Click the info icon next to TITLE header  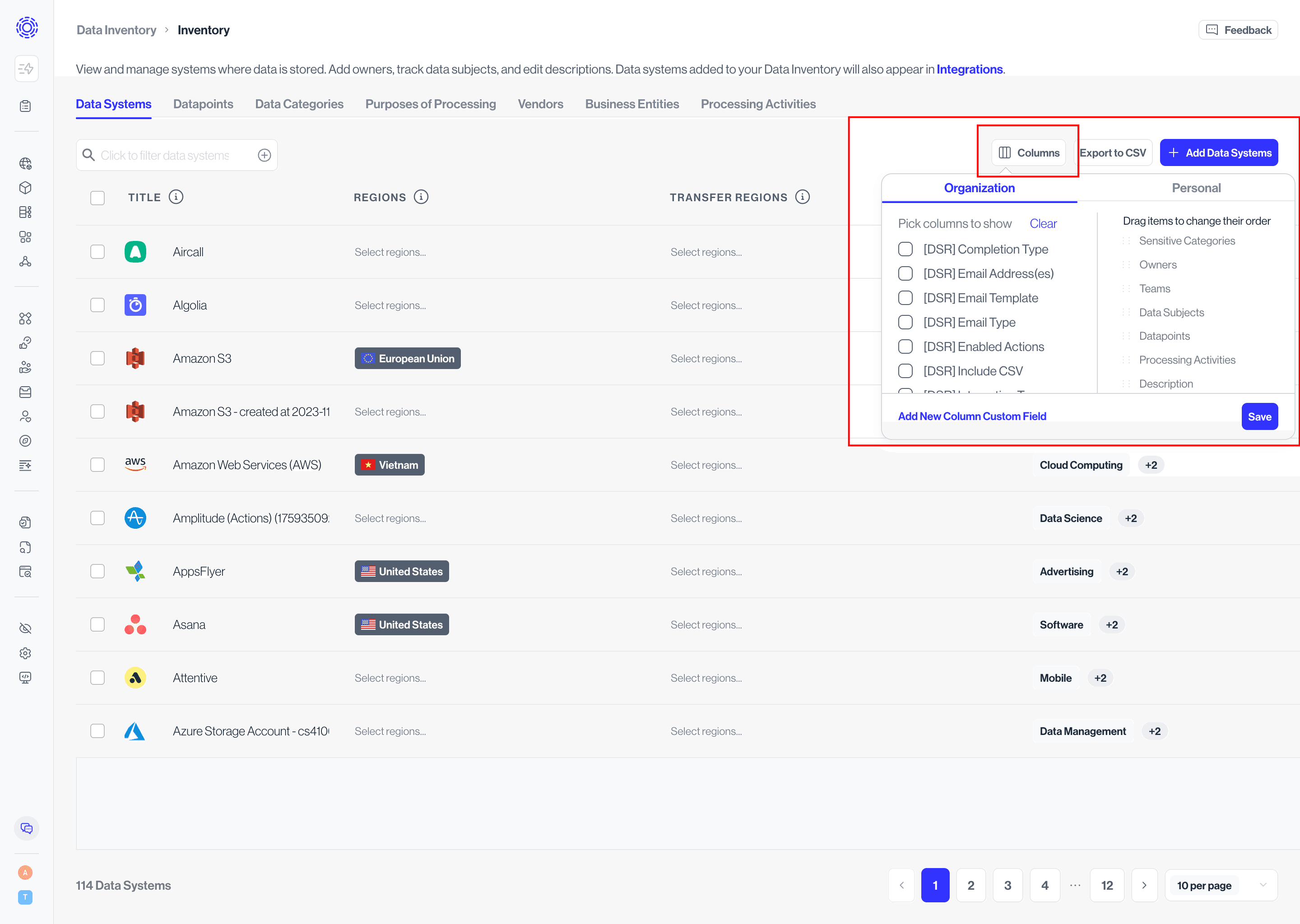point(176,197)
